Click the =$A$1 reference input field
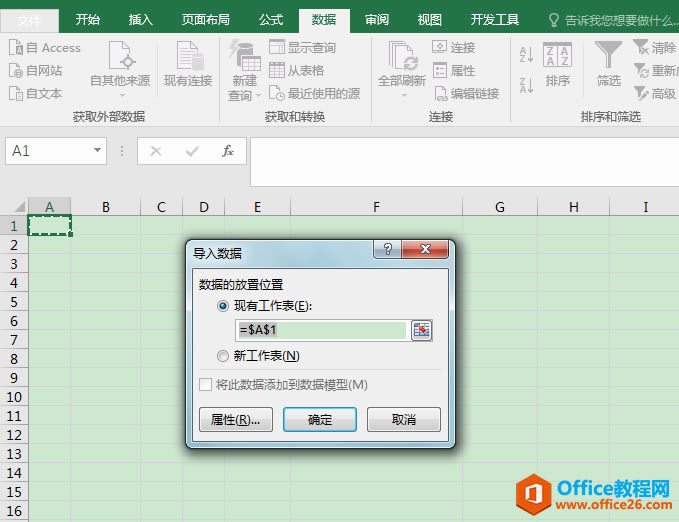This screenshot has width=679, height=522. click(323, 330)
